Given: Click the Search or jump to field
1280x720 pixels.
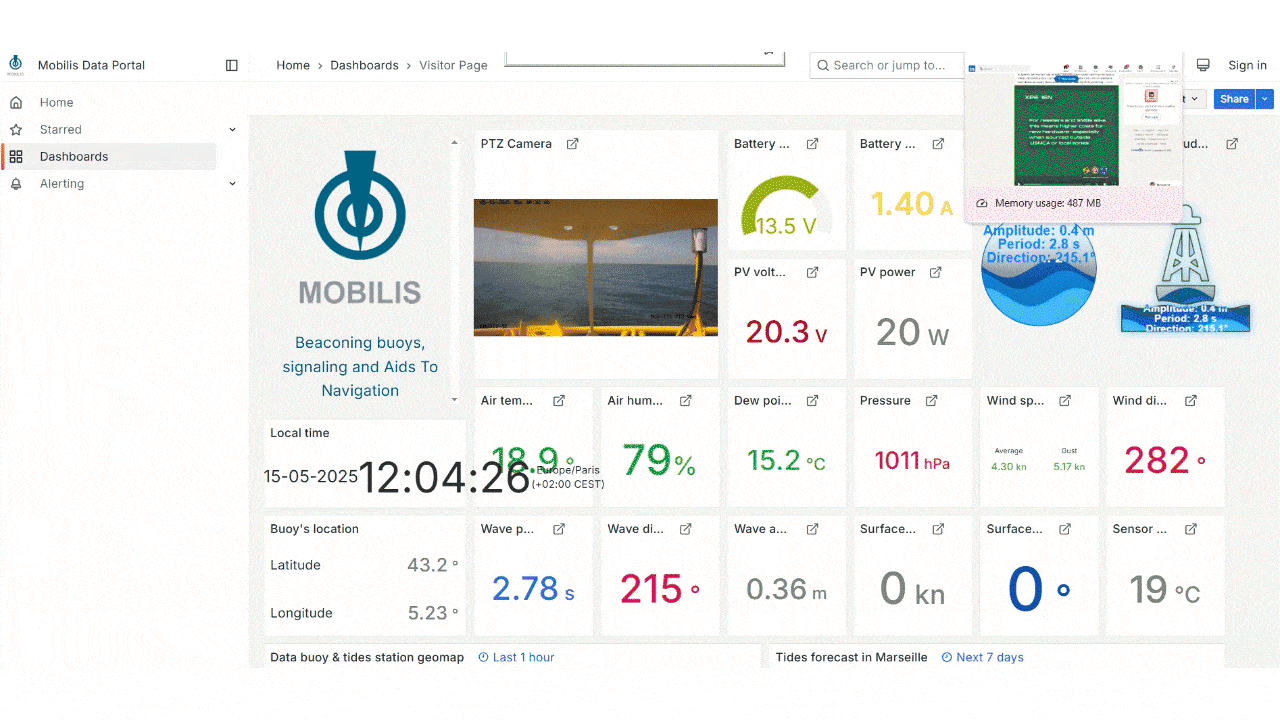Looking at the screenshot, I should coord(885,65).
